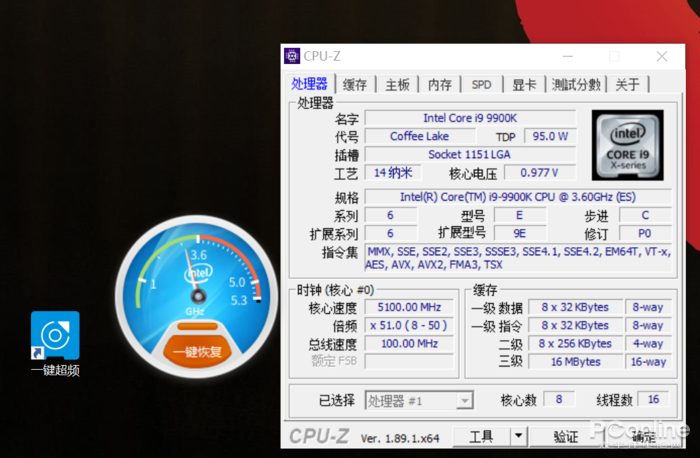Switch to the 处理器 tab
The image size is (700, 458).
tap(309, 84)
